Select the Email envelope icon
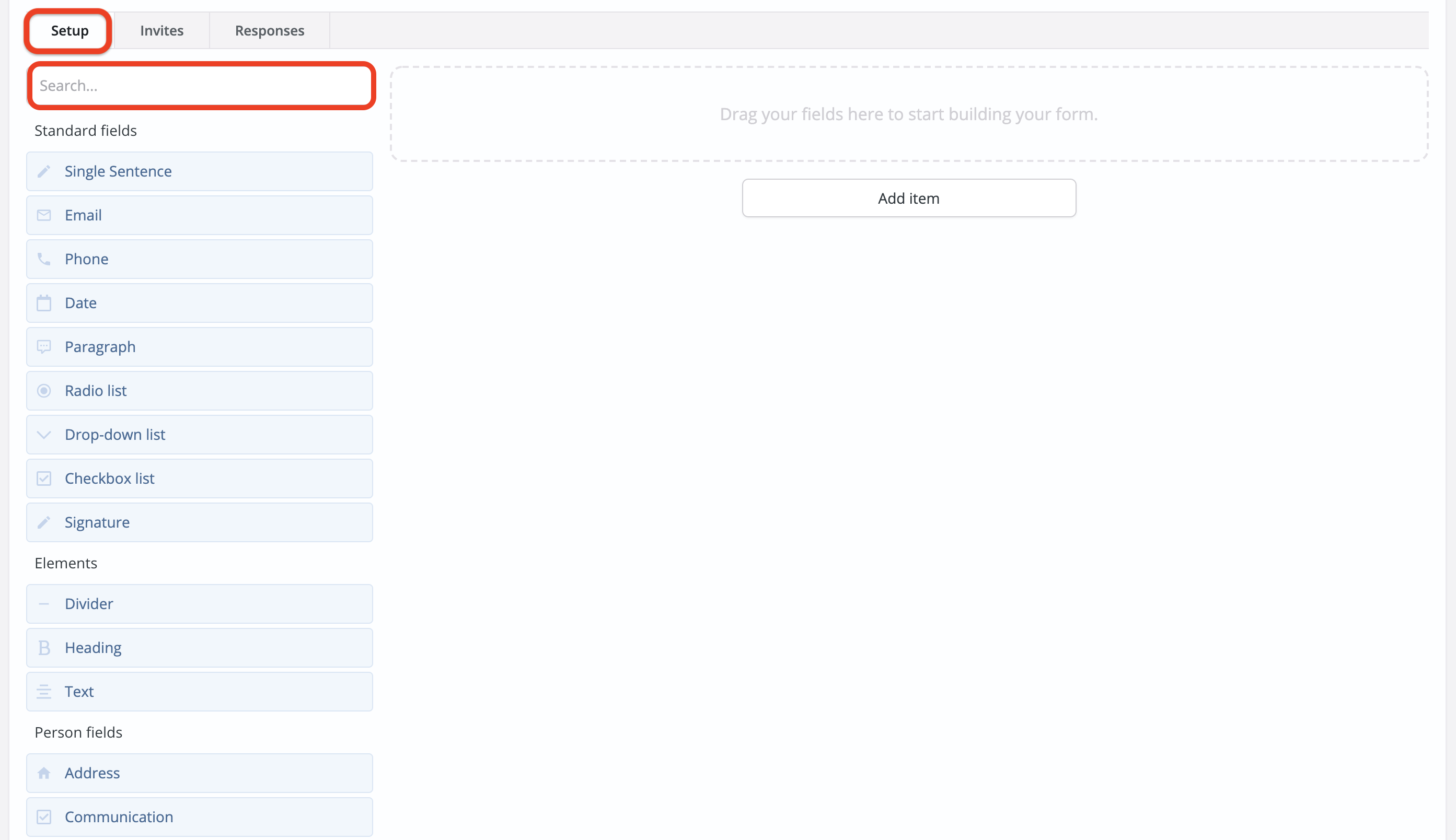This screenshot has height=840, width=1456. [x=44, y=215]
